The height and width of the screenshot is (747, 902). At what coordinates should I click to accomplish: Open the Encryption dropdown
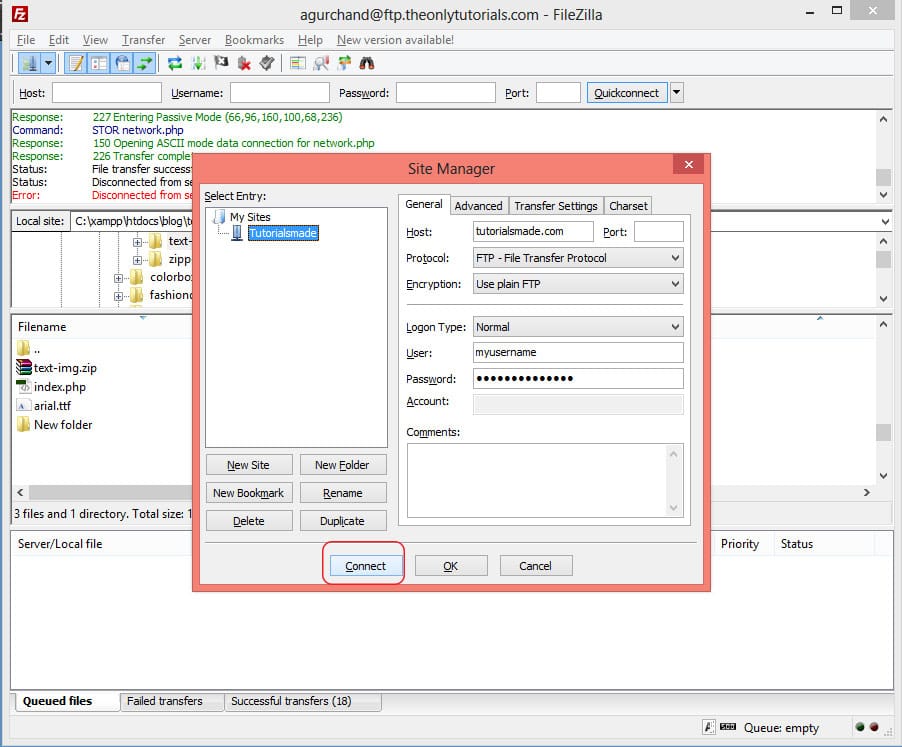coord(578,284)
